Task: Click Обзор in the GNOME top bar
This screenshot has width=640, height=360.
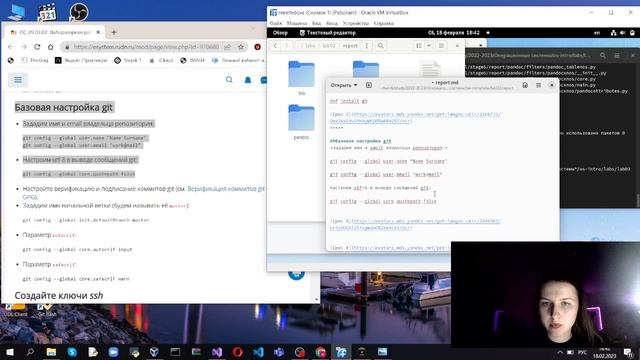Action: point(280,33)
